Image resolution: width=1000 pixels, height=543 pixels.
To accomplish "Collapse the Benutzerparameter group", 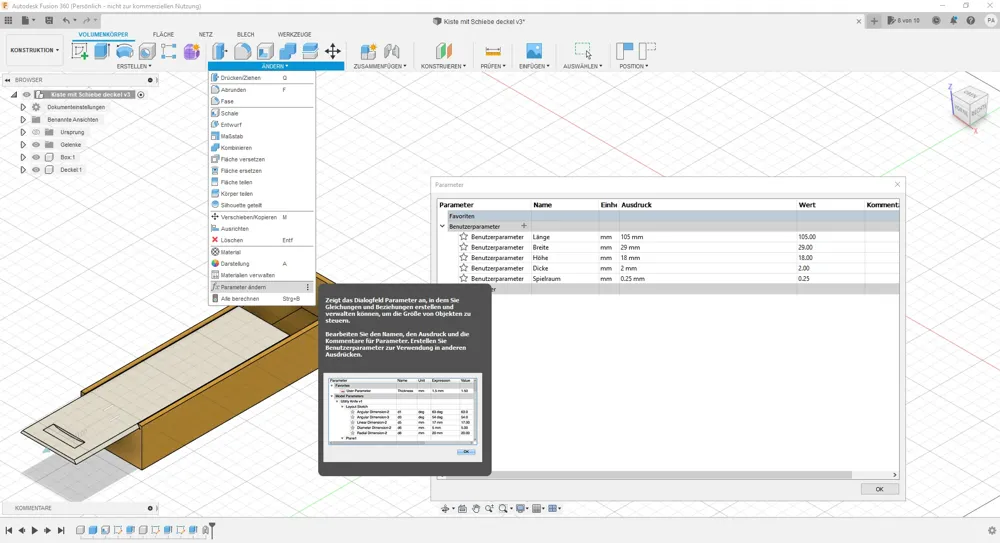I will (x=442, y=226).
